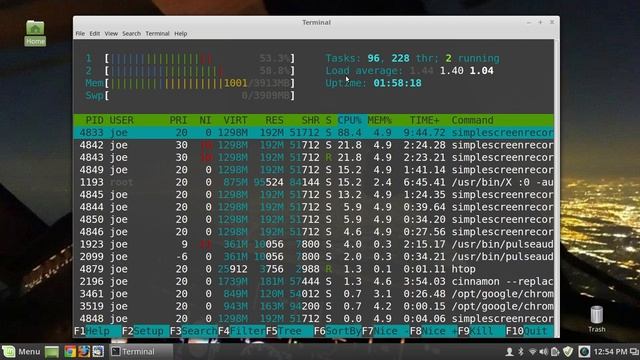
Task: Click the Mem usage meter
Action: (x=190, y=83)
